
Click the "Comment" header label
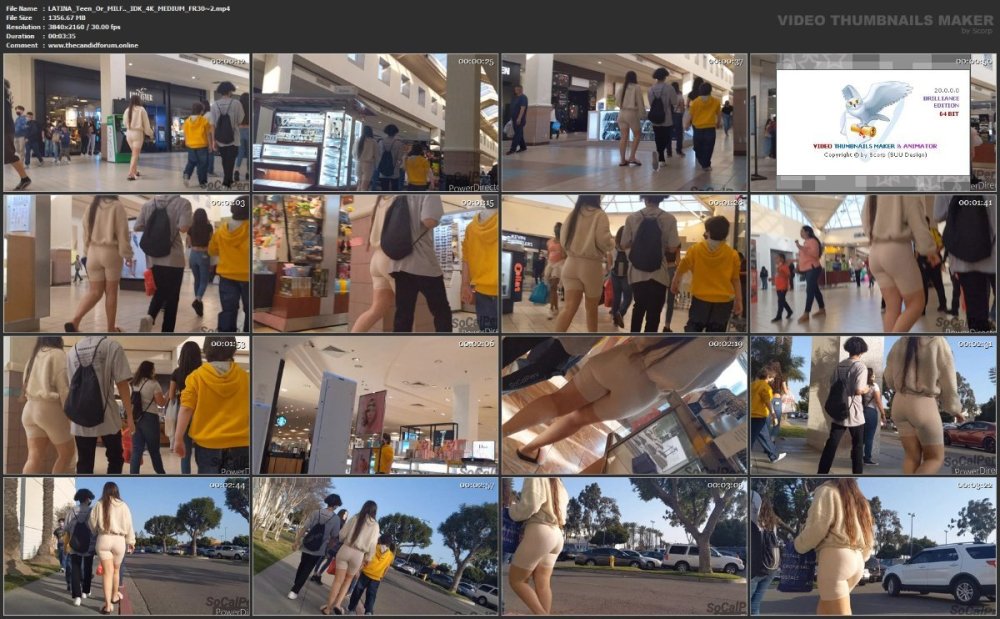22,45
